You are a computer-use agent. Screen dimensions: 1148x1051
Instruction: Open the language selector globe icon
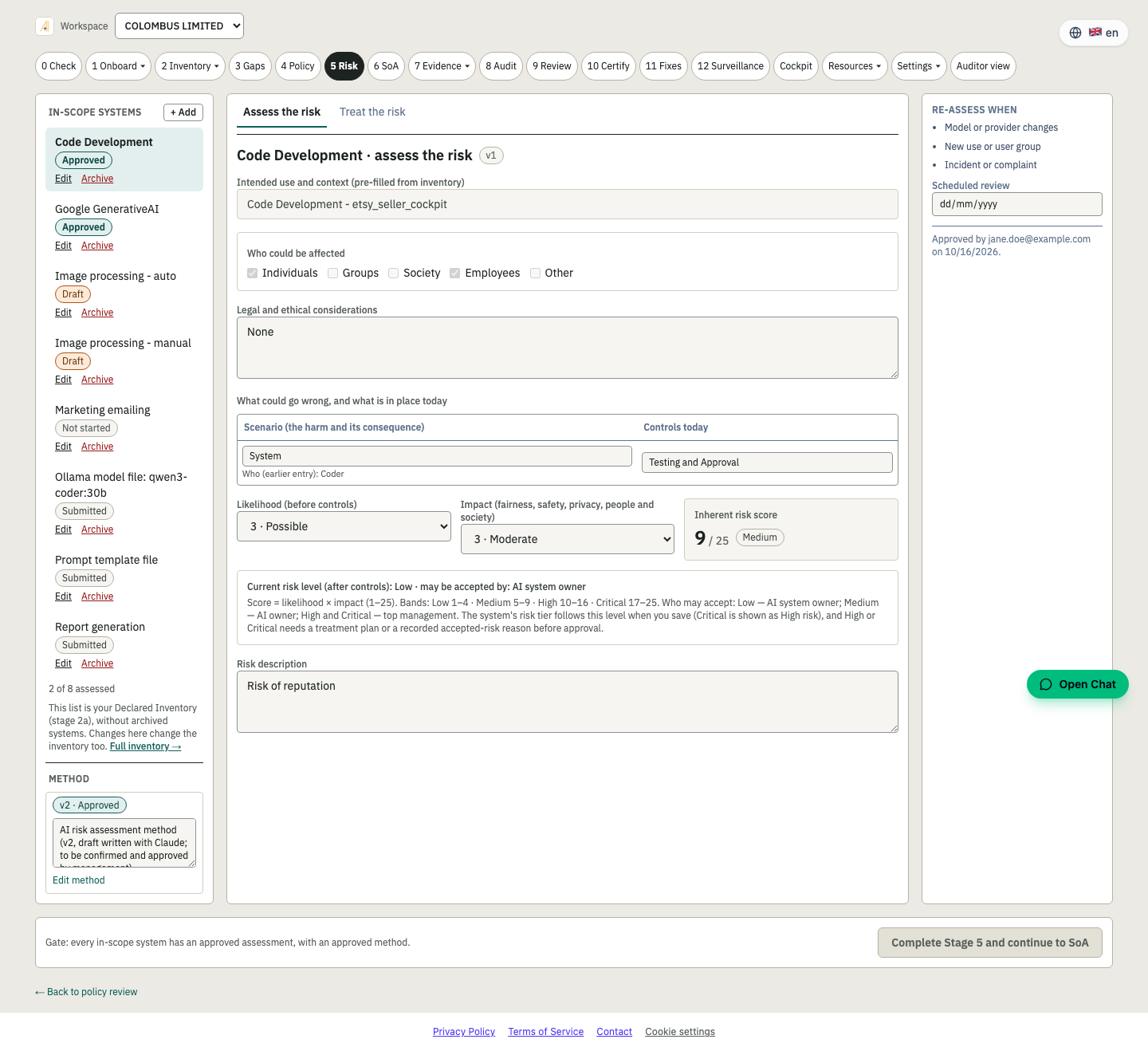(1075, 33)
